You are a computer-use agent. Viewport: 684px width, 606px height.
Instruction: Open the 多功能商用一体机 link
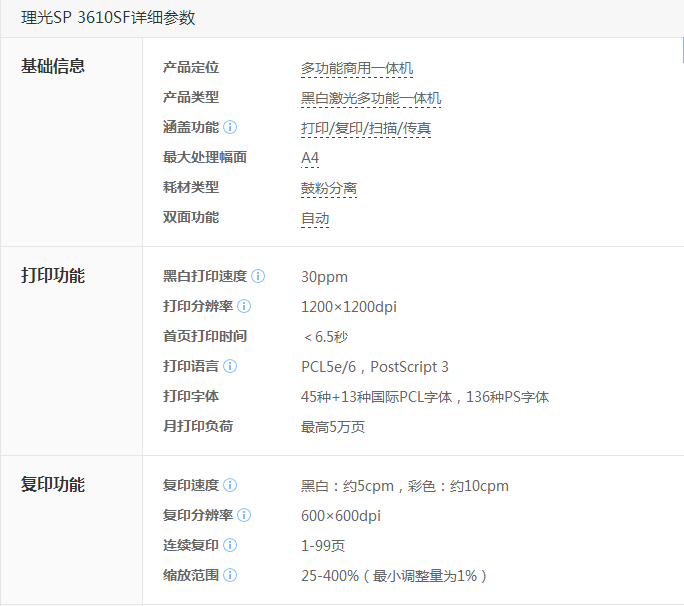(x=356, y=68)
